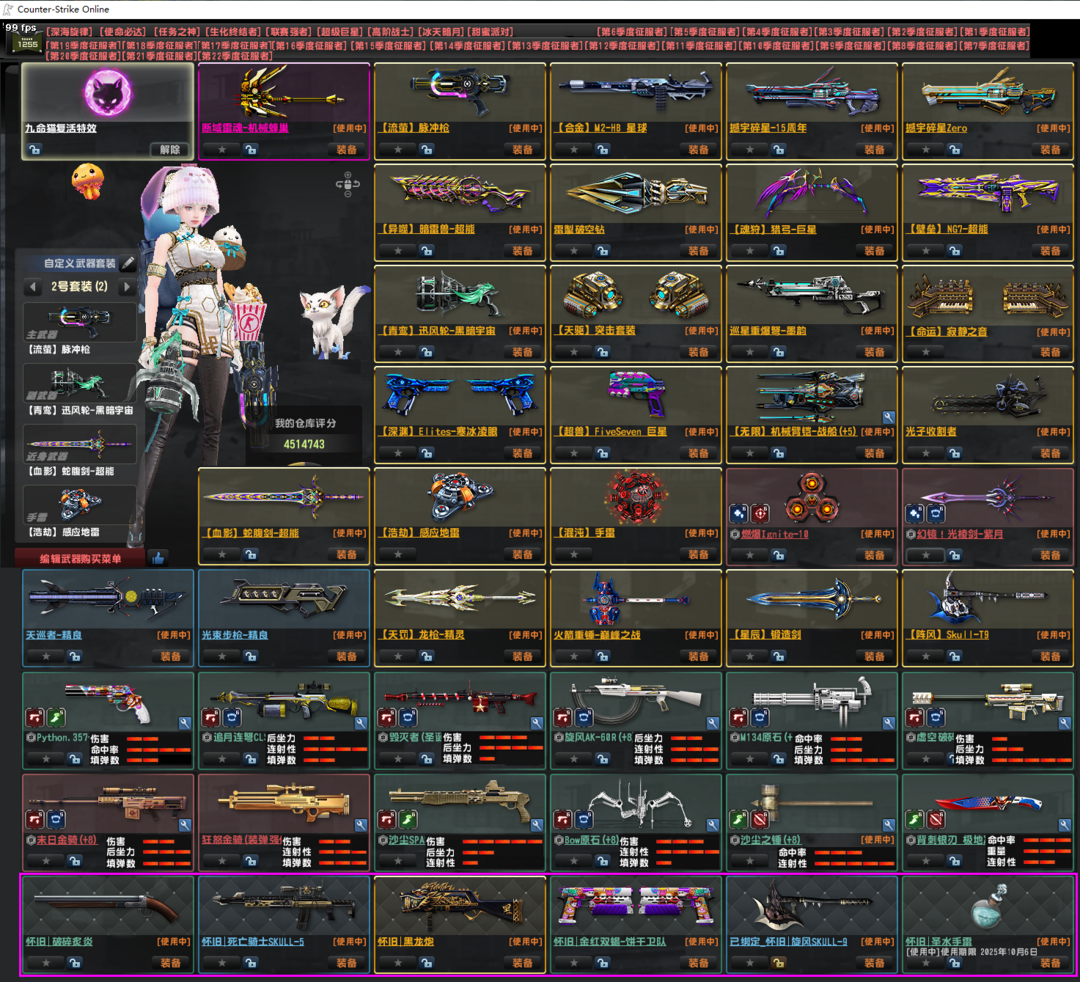Click blue reload badge on 追月连弩
This screenshot has width=1080, height=982.
232,718
